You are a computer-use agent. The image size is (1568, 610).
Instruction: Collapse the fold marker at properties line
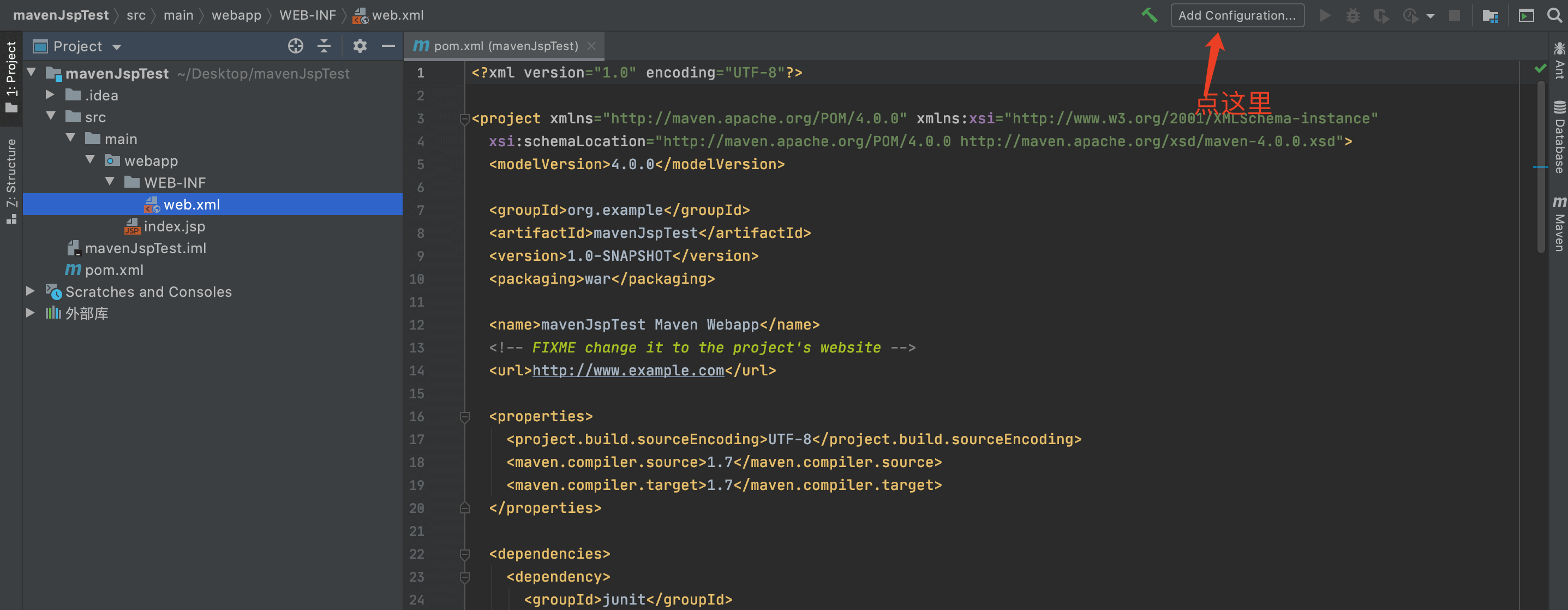pos(464,417)
